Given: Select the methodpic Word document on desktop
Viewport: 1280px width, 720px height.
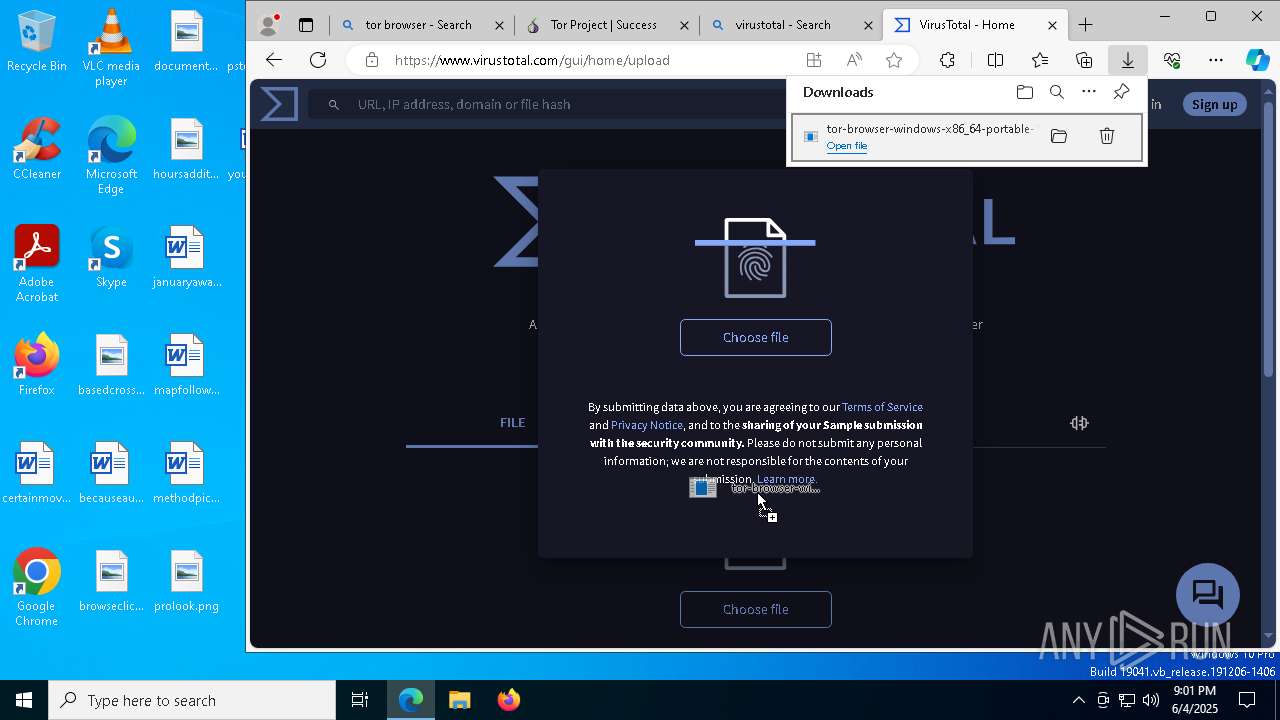Looking at the screenshot, I should click(186, 473).
